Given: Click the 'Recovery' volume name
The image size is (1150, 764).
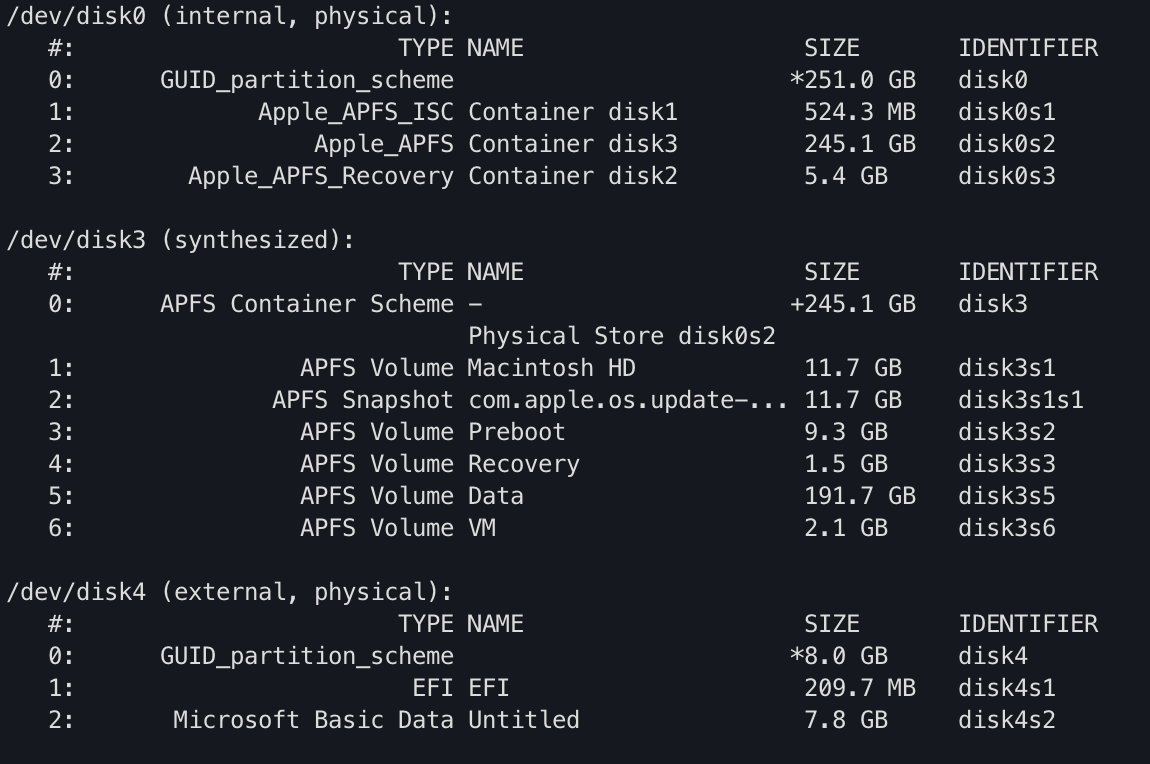Looking at the screenshot, I should tap(524, 464).
